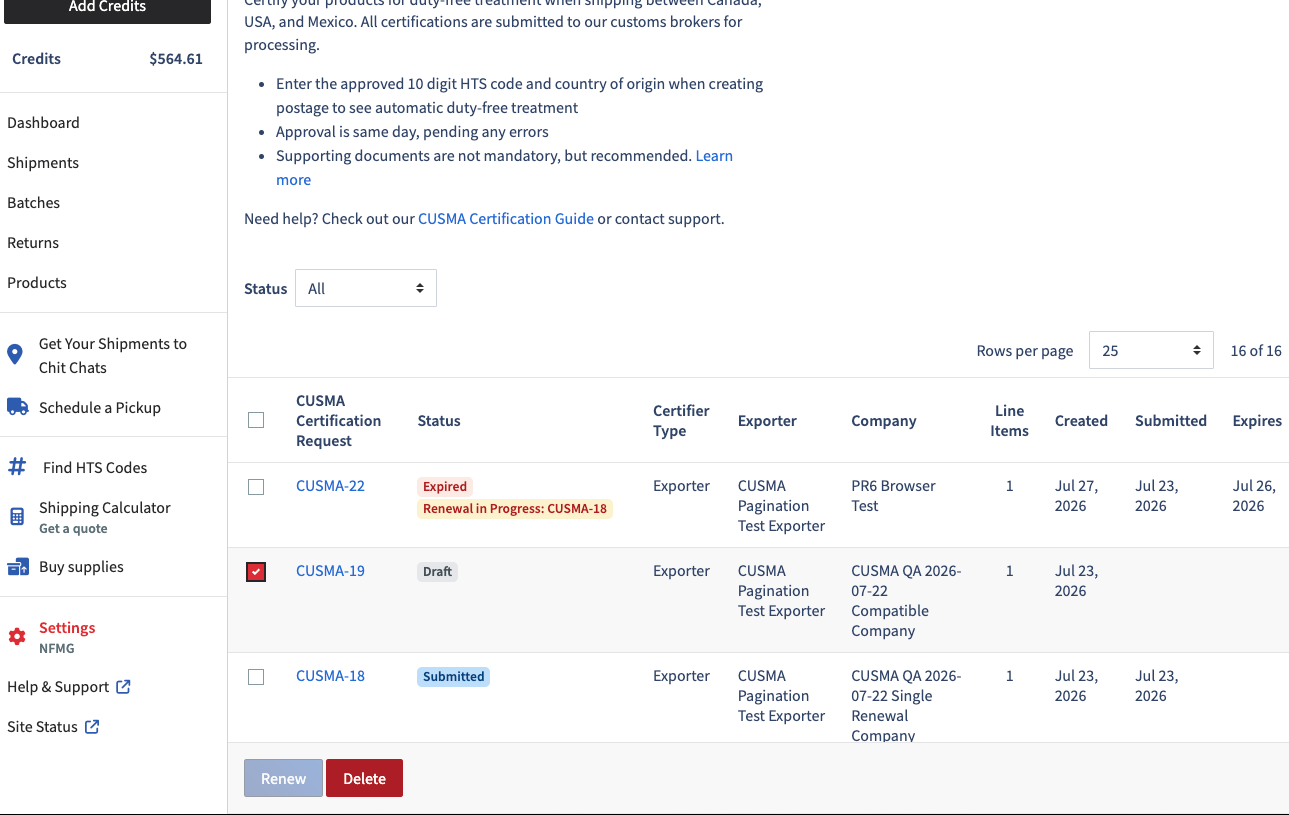Click the external link icon beside Site Status
The width and height of the screenshot is (1289, 815).
(x=91, y=727)
